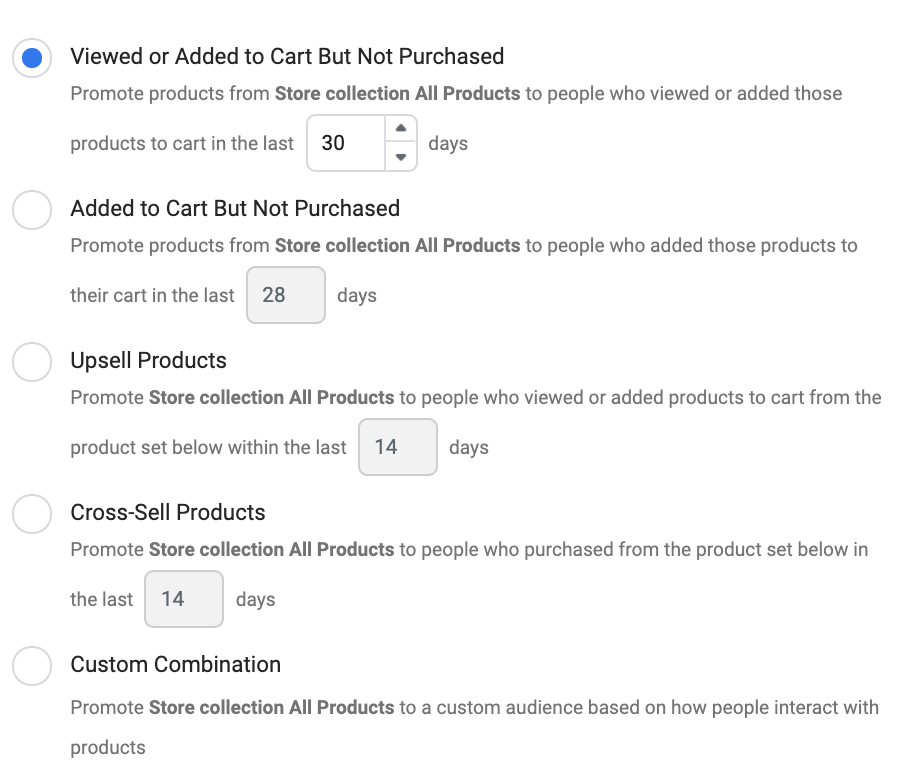
Task: Click the Added to Cart But Not Purchased label
Action: pyautogui.click(x=235, y=208)
